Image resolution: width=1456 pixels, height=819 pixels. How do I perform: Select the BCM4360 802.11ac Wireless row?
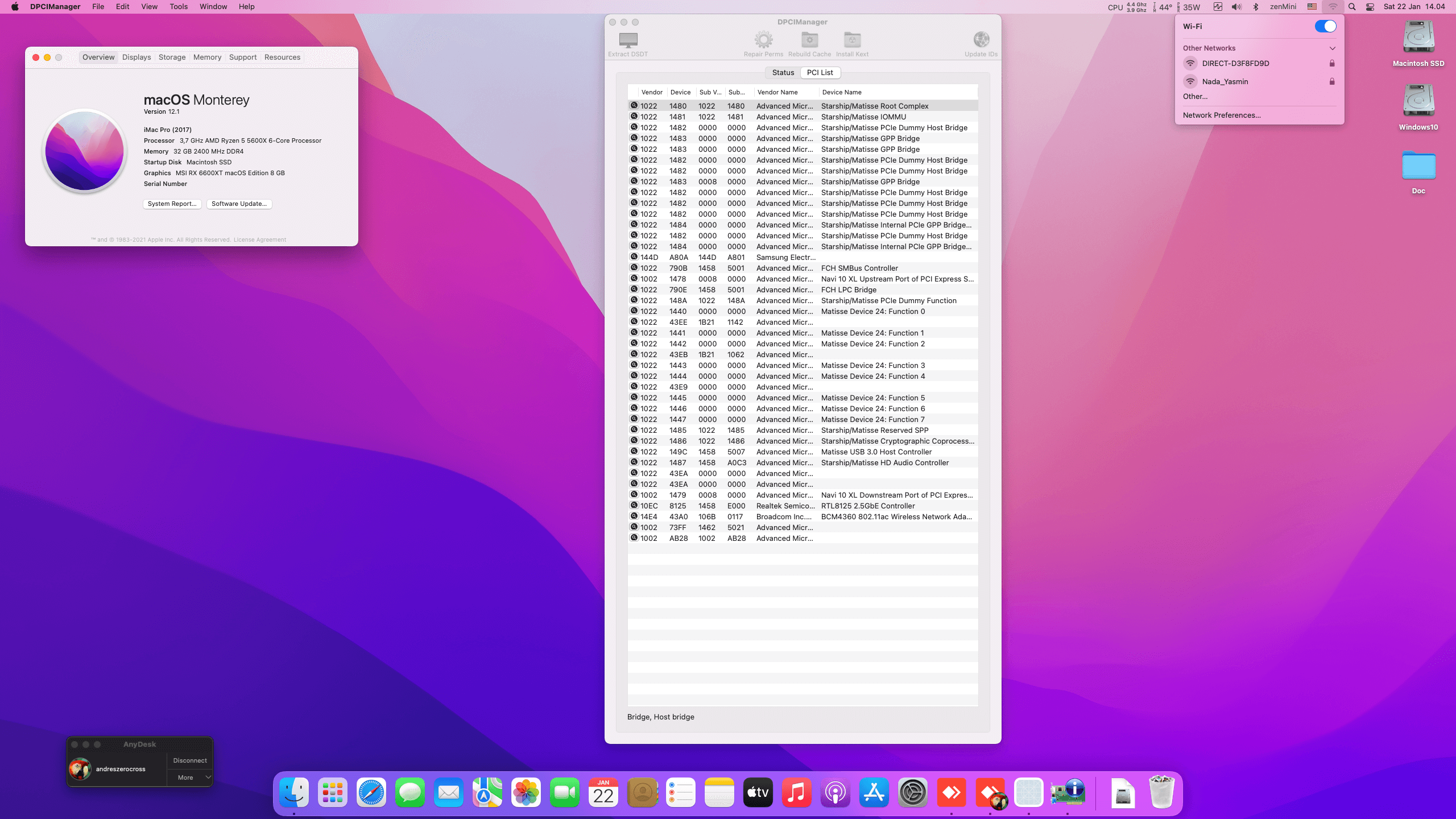click(803, 516)
